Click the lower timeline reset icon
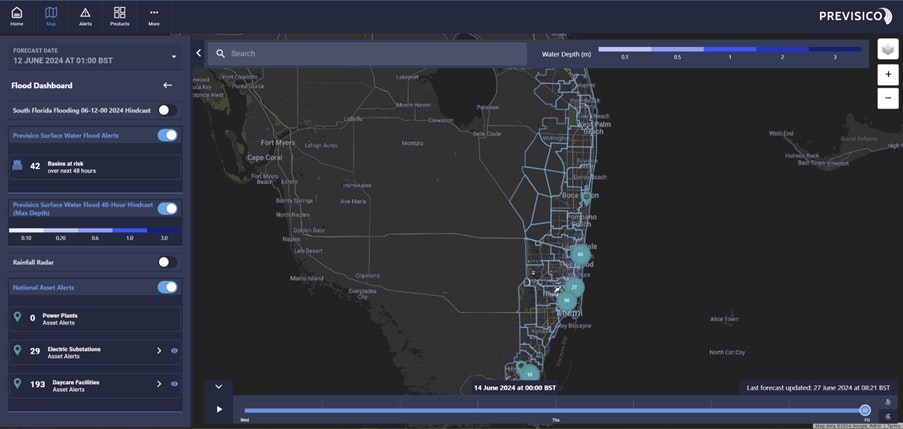903x429 pixels. coord(887,416)
